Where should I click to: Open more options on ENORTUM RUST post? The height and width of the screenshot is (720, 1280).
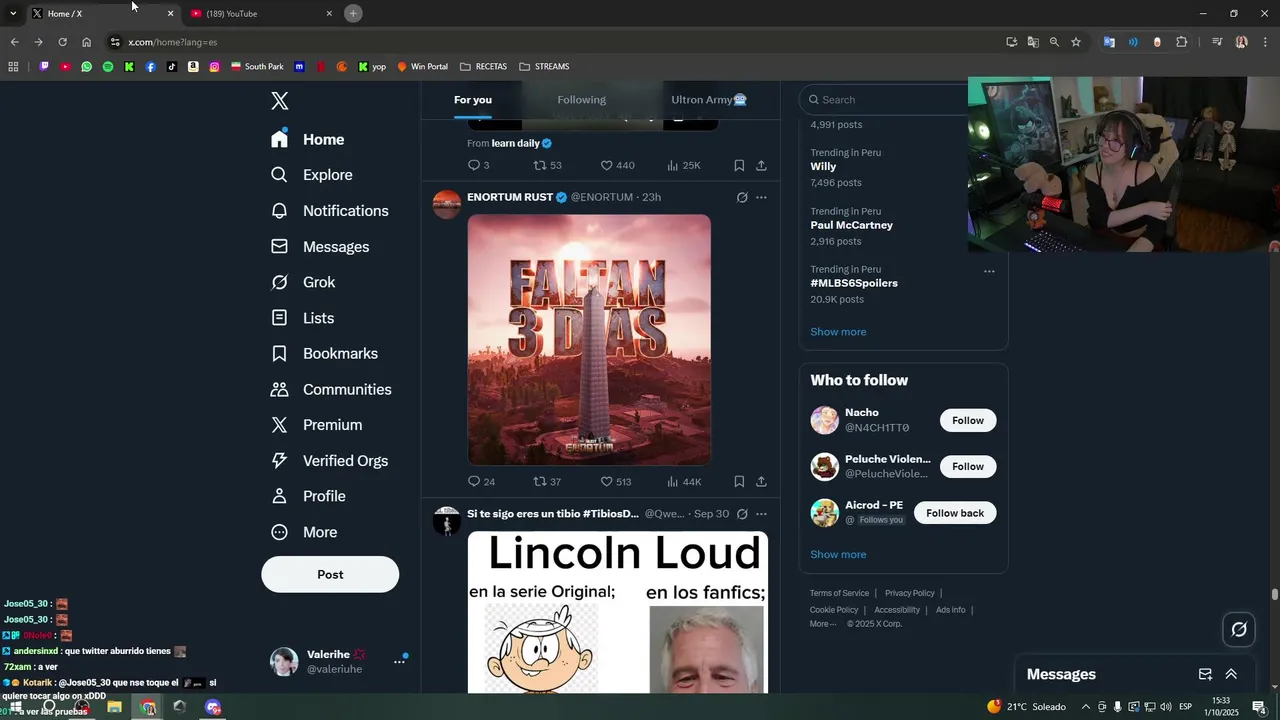coord(761,198)
